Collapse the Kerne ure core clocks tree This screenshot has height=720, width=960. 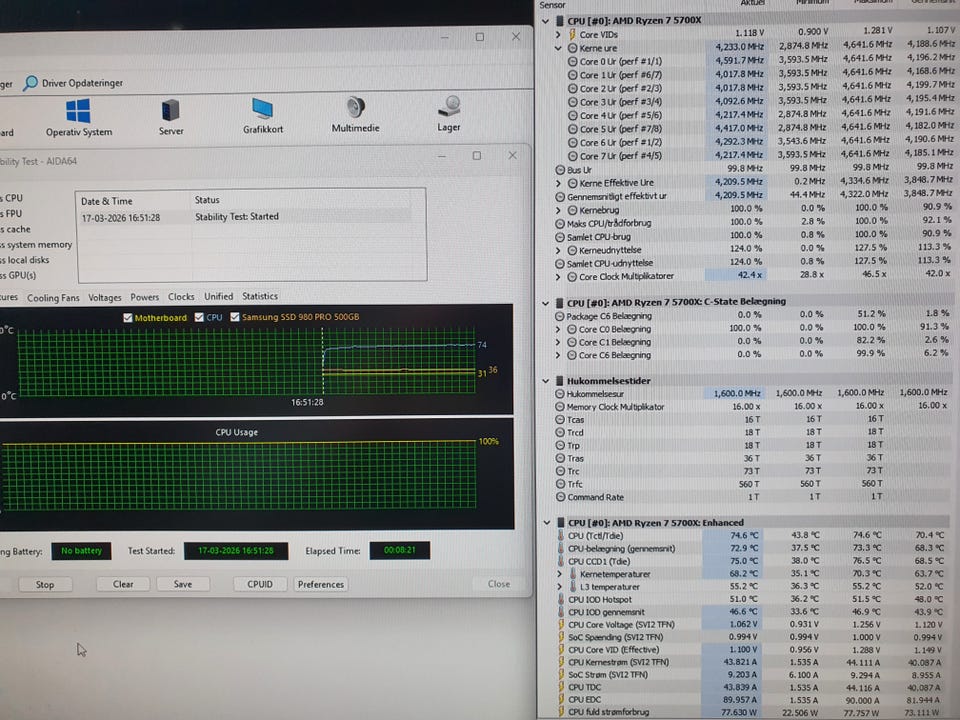(x=559, y=48)
